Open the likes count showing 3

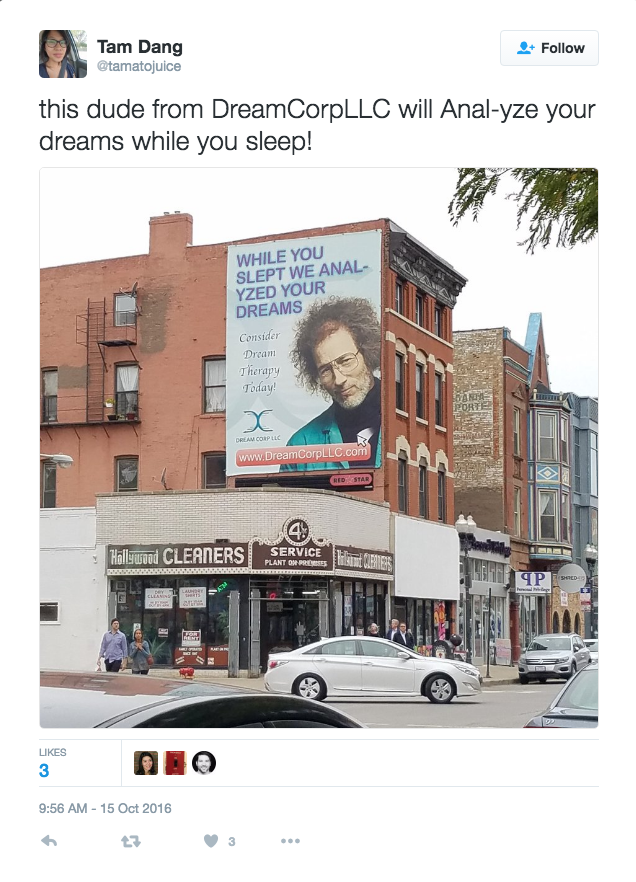(x=44, y=771)
